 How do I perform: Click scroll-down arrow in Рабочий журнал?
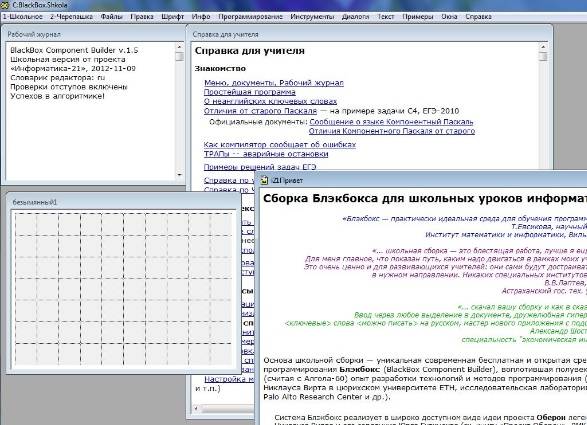(179, 175)
